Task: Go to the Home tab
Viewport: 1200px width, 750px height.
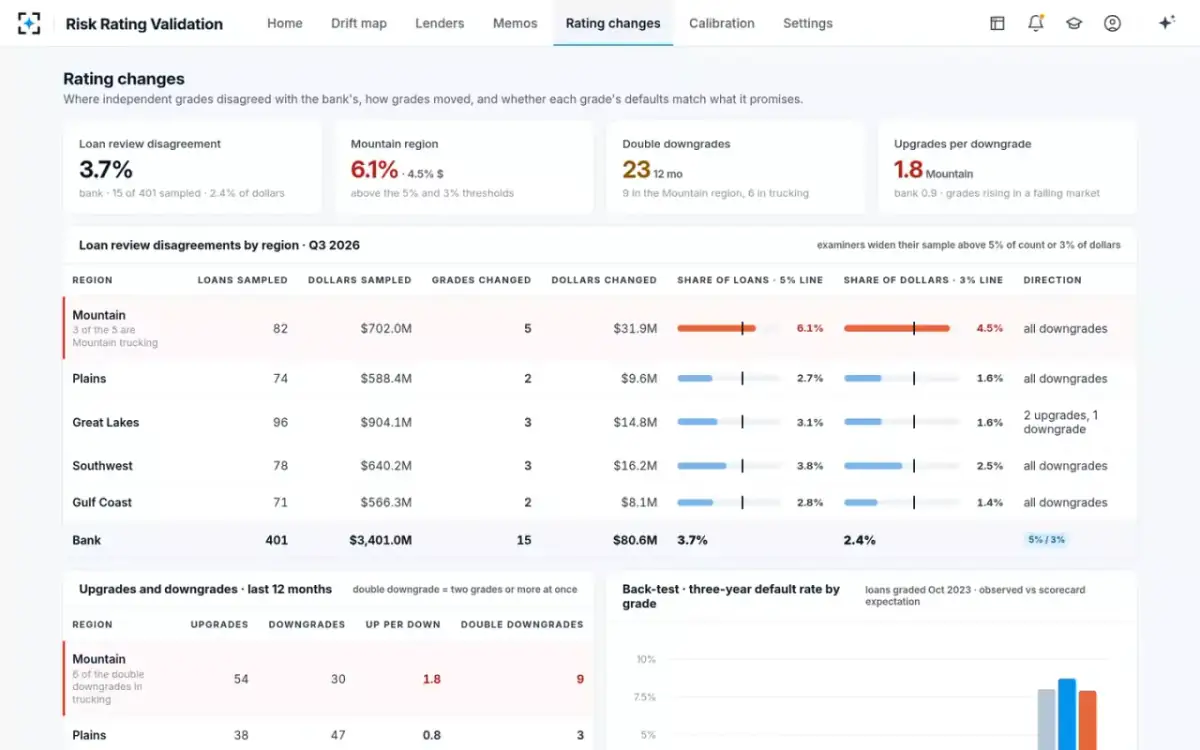Action: [285, 23]
